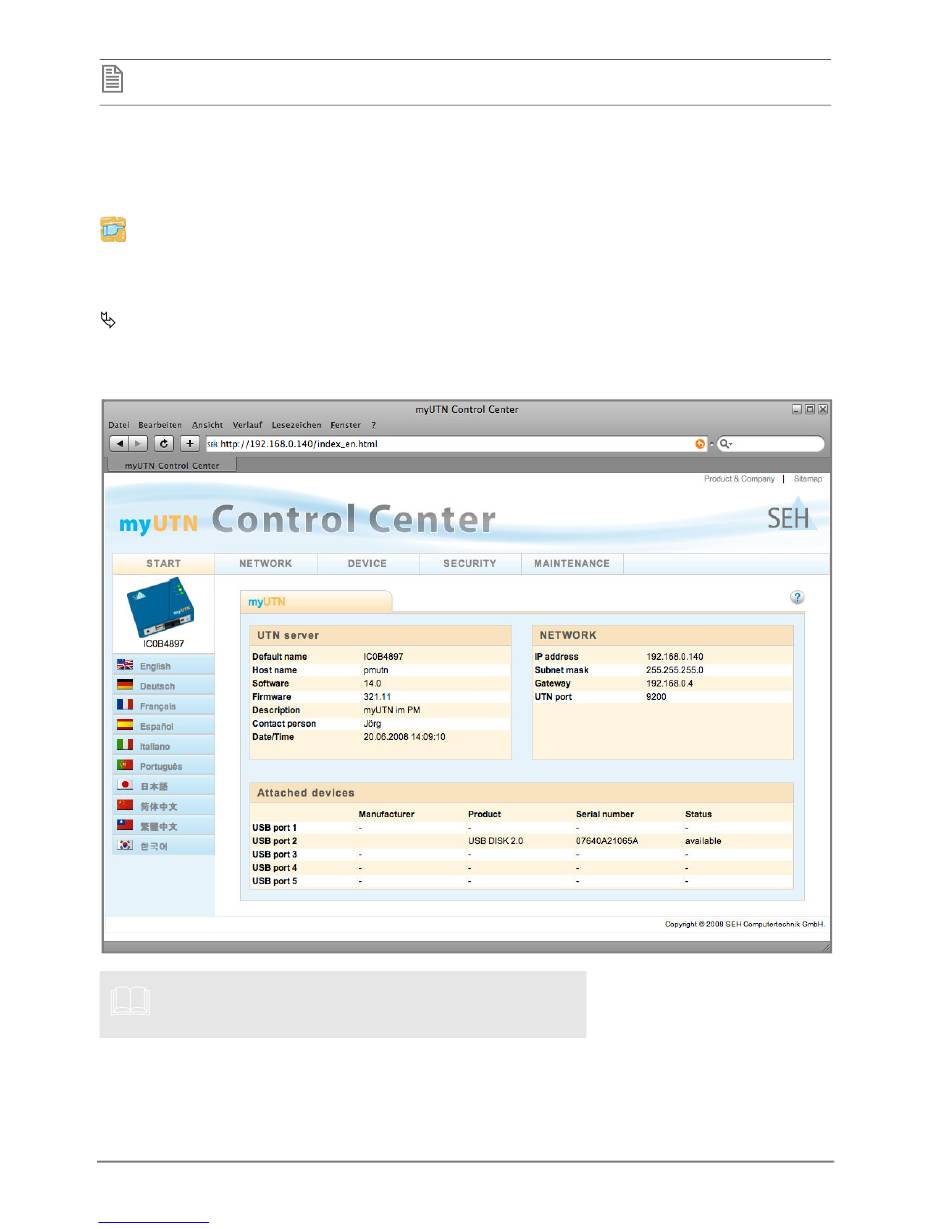Click the Manufacturer column header
This screenshot has height=1229, width=950.
click(386, 815)
